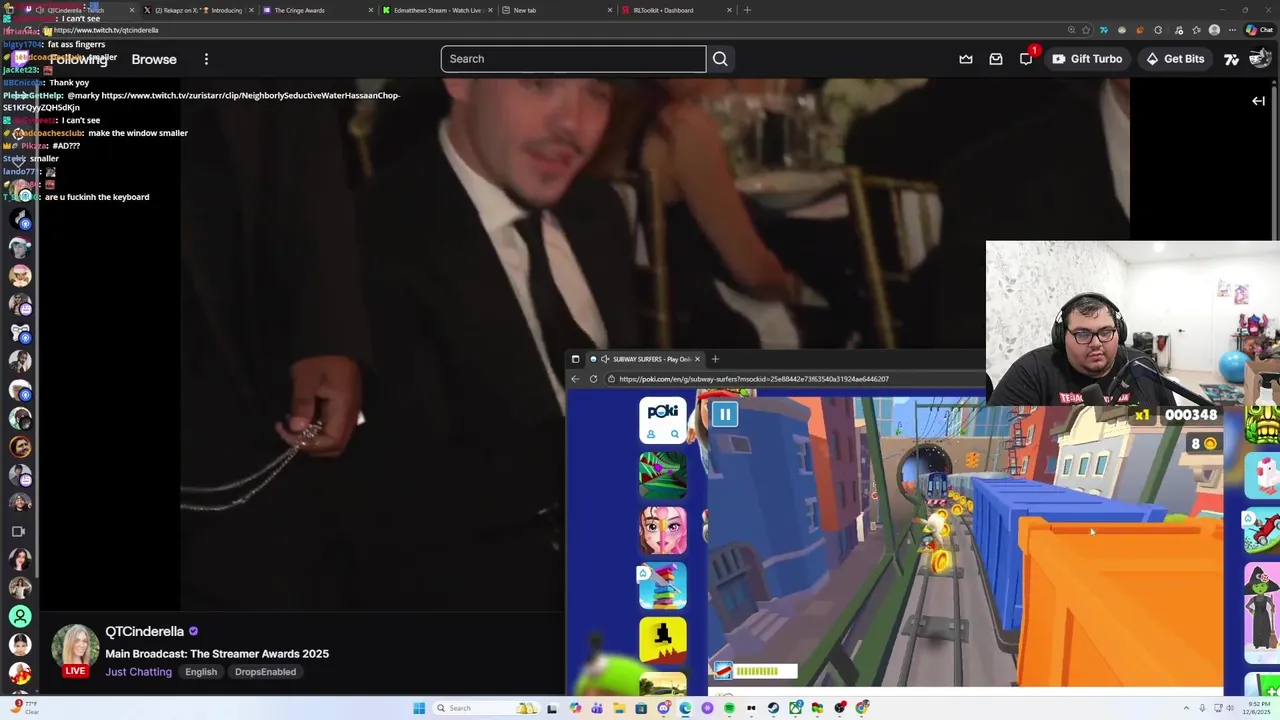Open the Windows Start menu
Image resolution: width=1280 pixels, height=720 pixels.
pyautogui.click(x=419, y=708)
